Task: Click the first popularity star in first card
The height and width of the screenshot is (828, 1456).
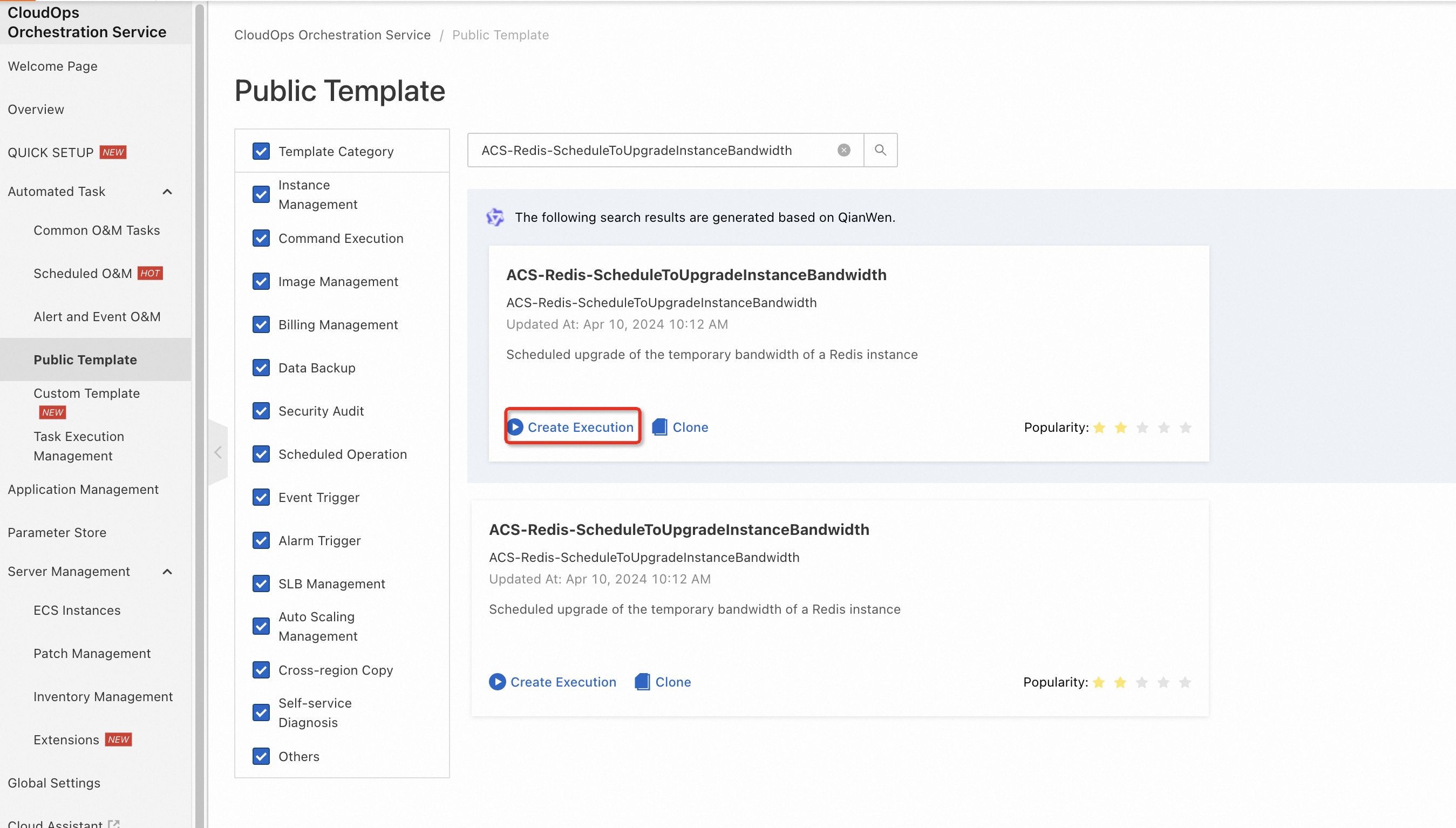Action: coord(1099,427)
